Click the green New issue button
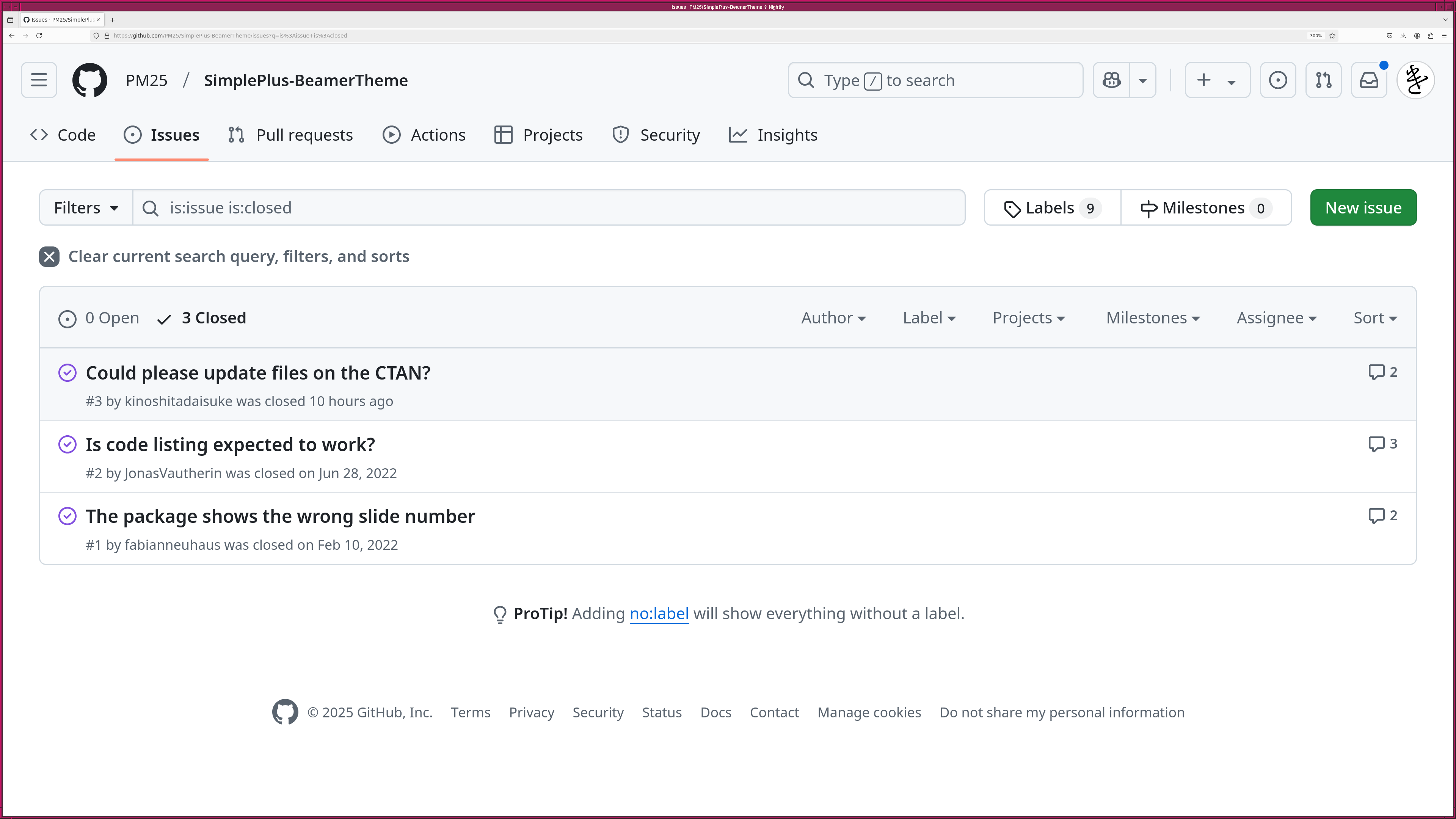The height and width of the screenshot is (819, 1456). pyautogui.click(x=1363, y=208)
